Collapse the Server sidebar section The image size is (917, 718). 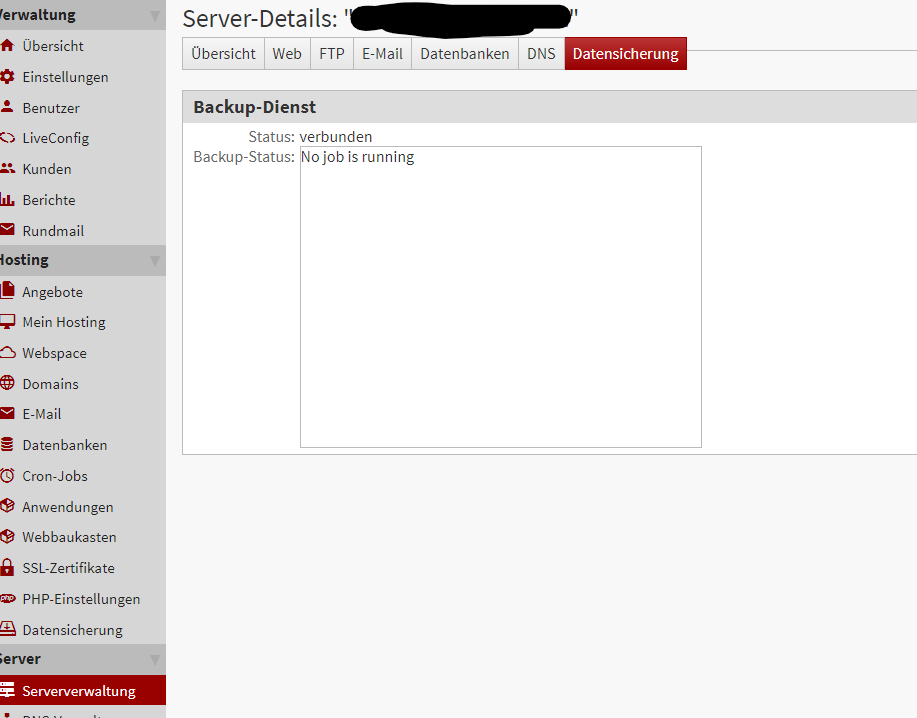(154, 660)
